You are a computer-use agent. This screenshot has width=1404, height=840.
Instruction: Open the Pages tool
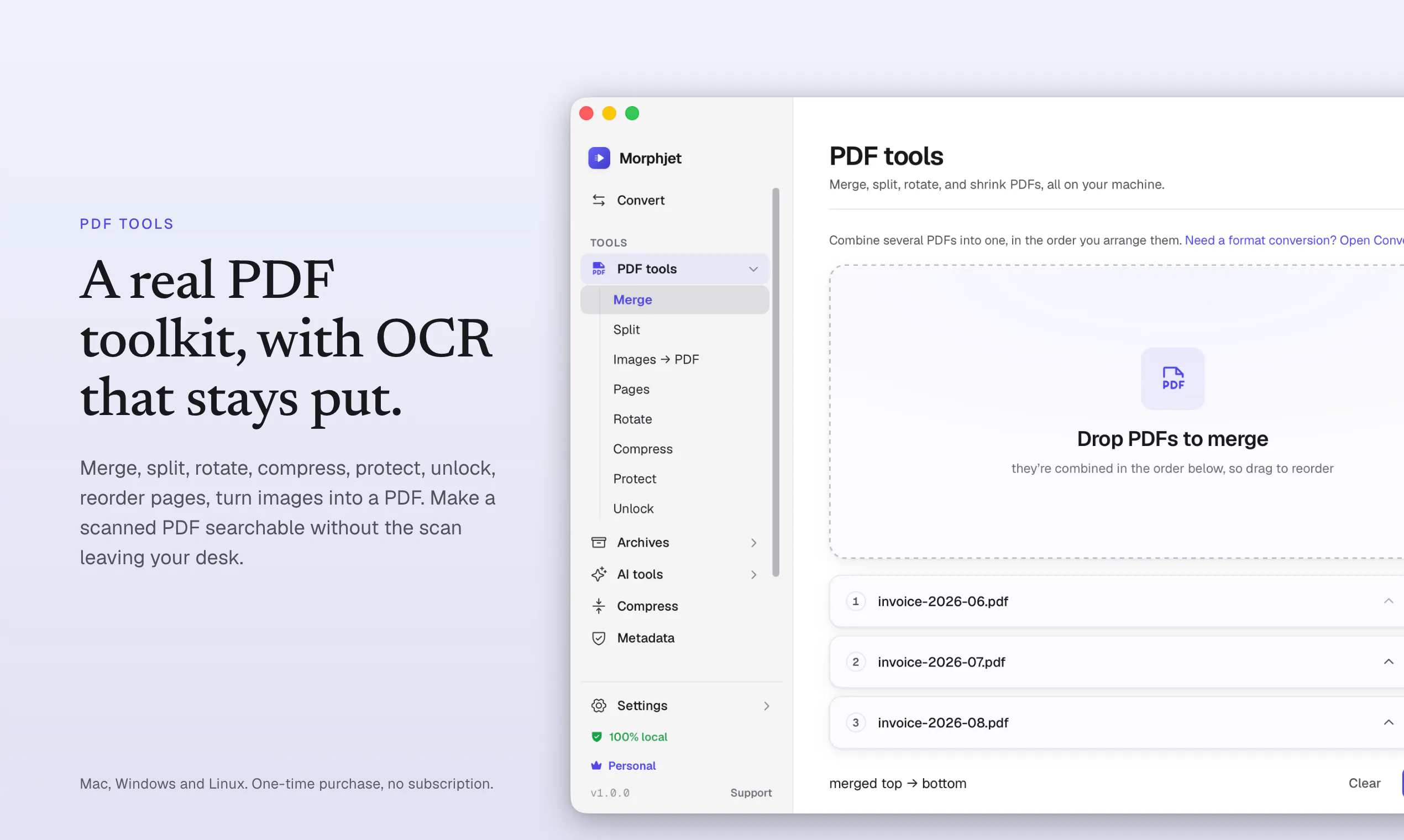675,389
